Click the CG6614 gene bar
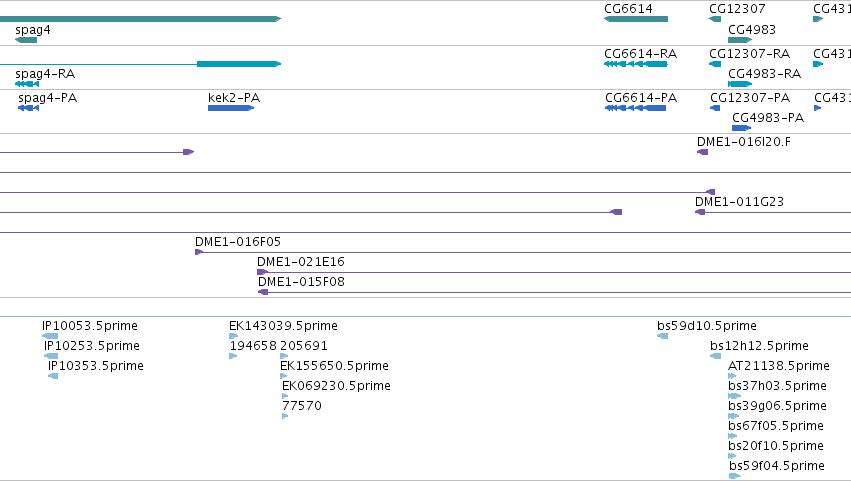 [x=636, y=19]
